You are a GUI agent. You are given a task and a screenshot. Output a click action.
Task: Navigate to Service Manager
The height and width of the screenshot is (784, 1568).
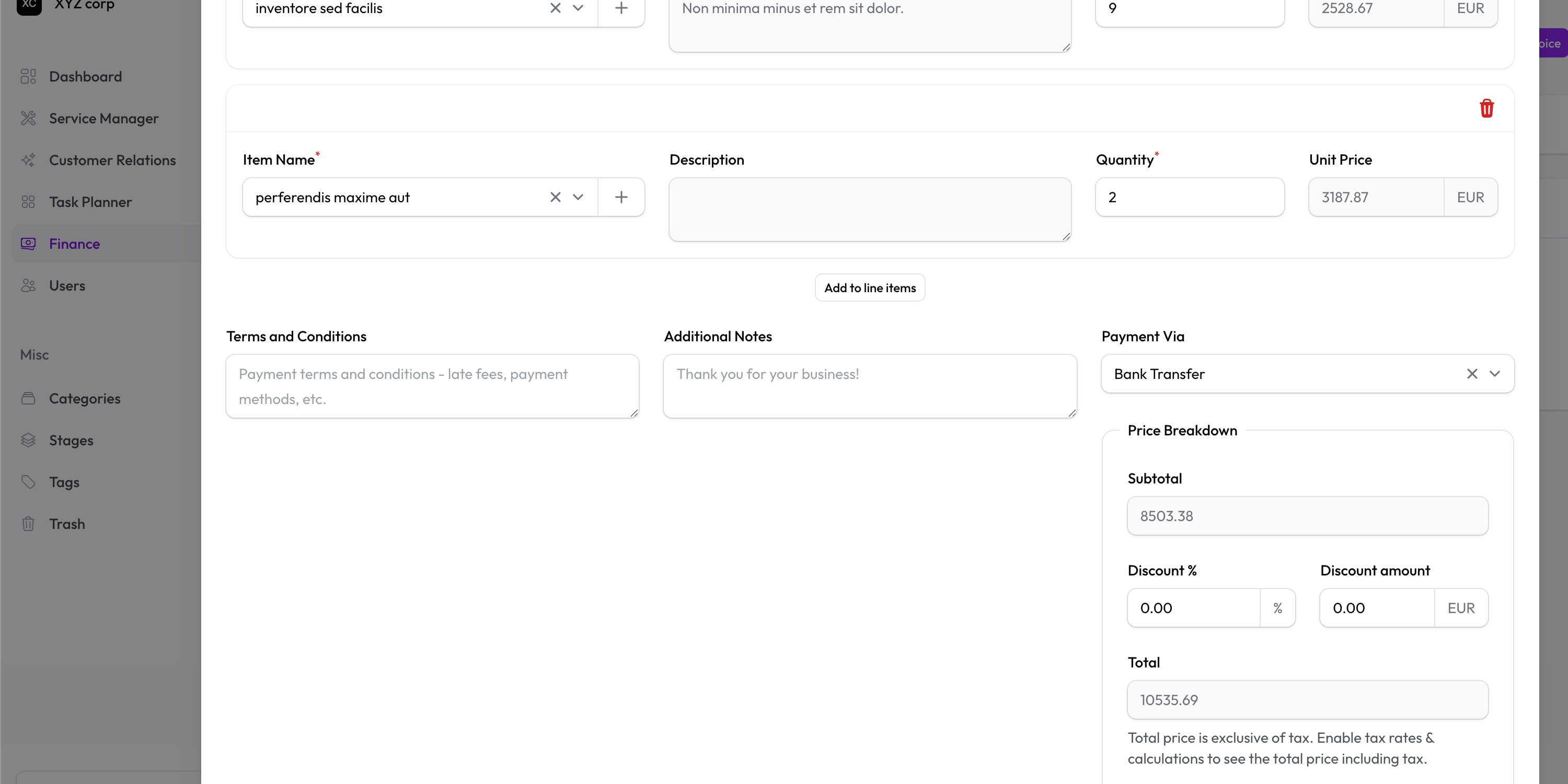pos(103,118)
